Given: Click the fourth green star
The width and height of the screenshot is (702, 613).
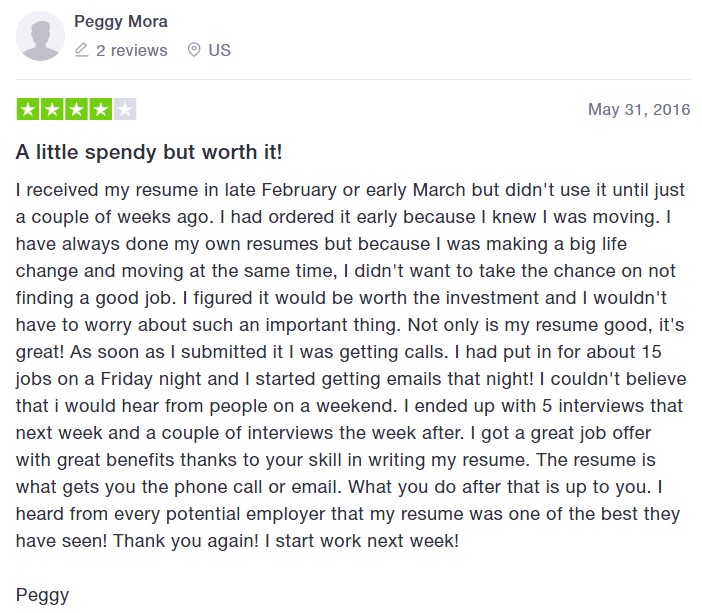Looking at the screenshot, I should [100, 109].
